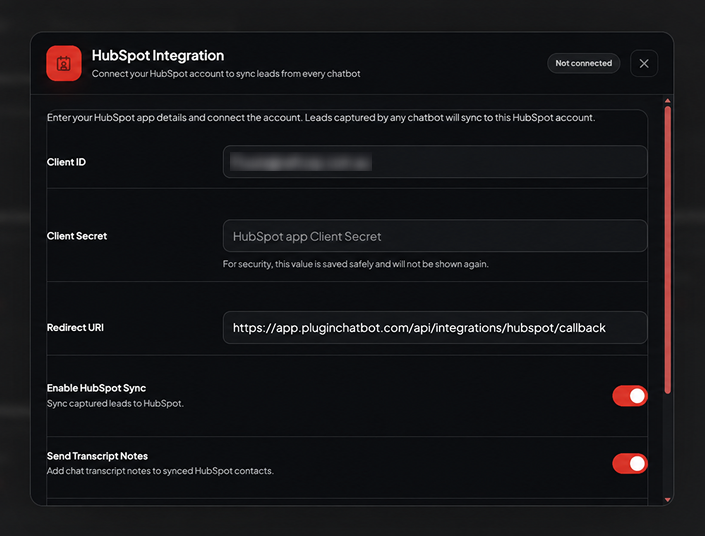Image resolution: width=705 pixels, height=536 pixels.
Task: Toggle Enable HubSpot Sync switch
Action: 629,396
